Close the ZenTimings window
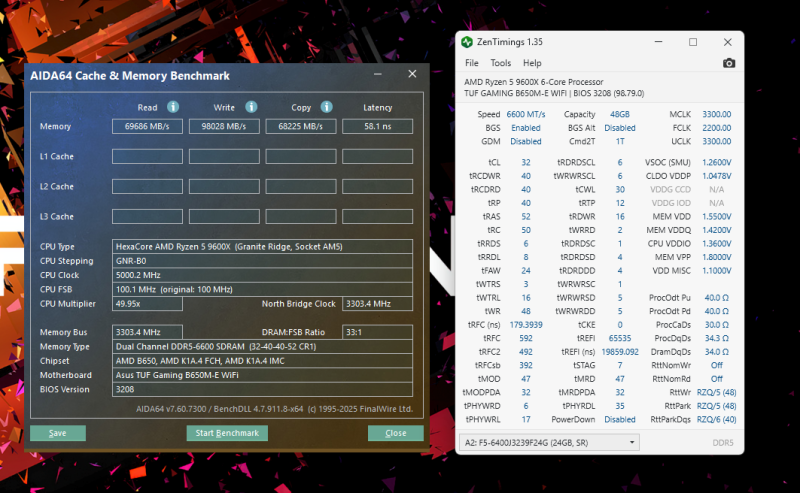800x493 pixels. (728, 42)
